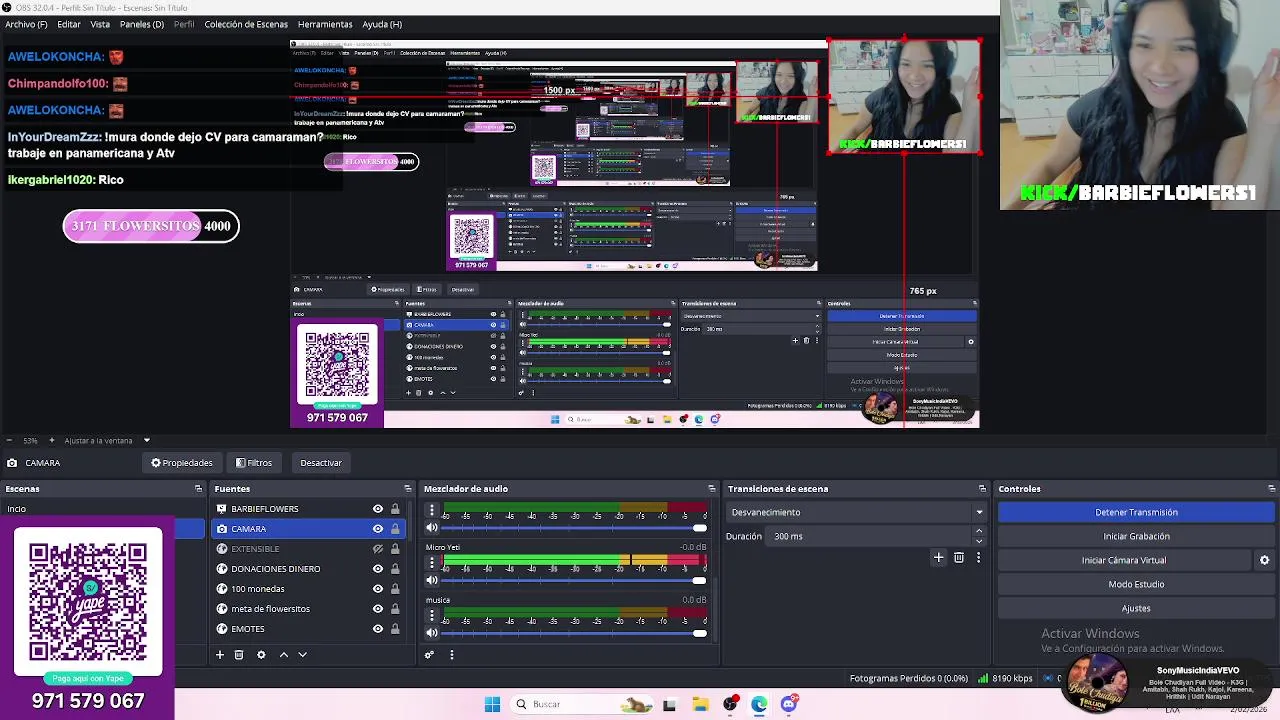
Task: Open Propiedades for the selected source
Action: 182,463
